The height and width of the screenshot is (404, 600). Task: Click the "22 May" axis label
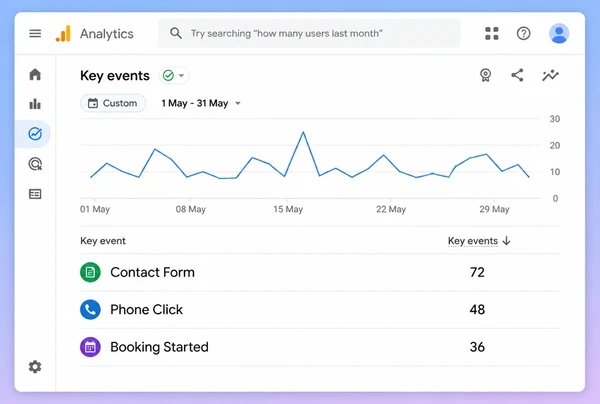tap(391, 209)
